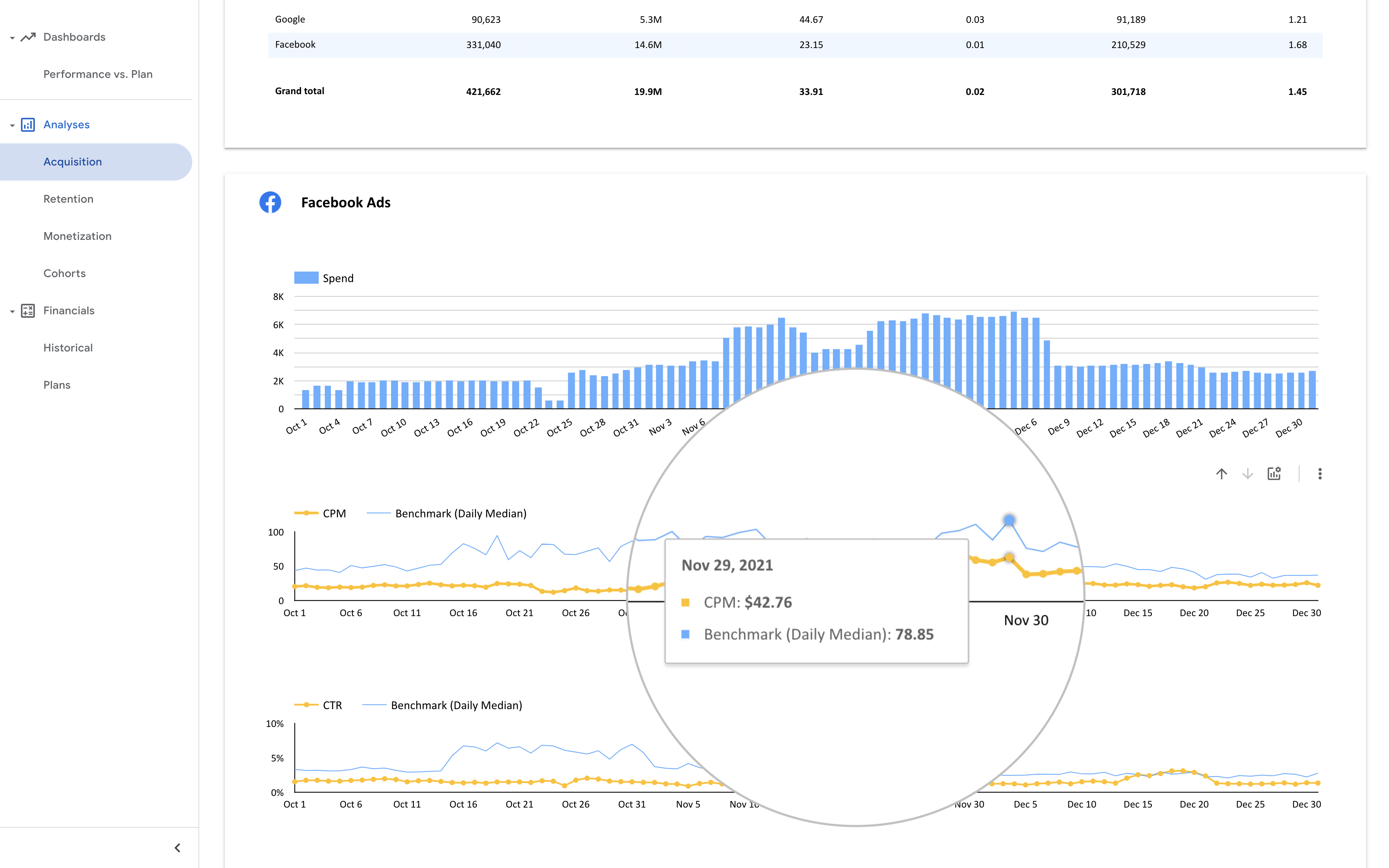This screenshot has height=868, width=1389.
Task: Collapse the sidebar with the left chevron
Action: (x=177, y=847)
